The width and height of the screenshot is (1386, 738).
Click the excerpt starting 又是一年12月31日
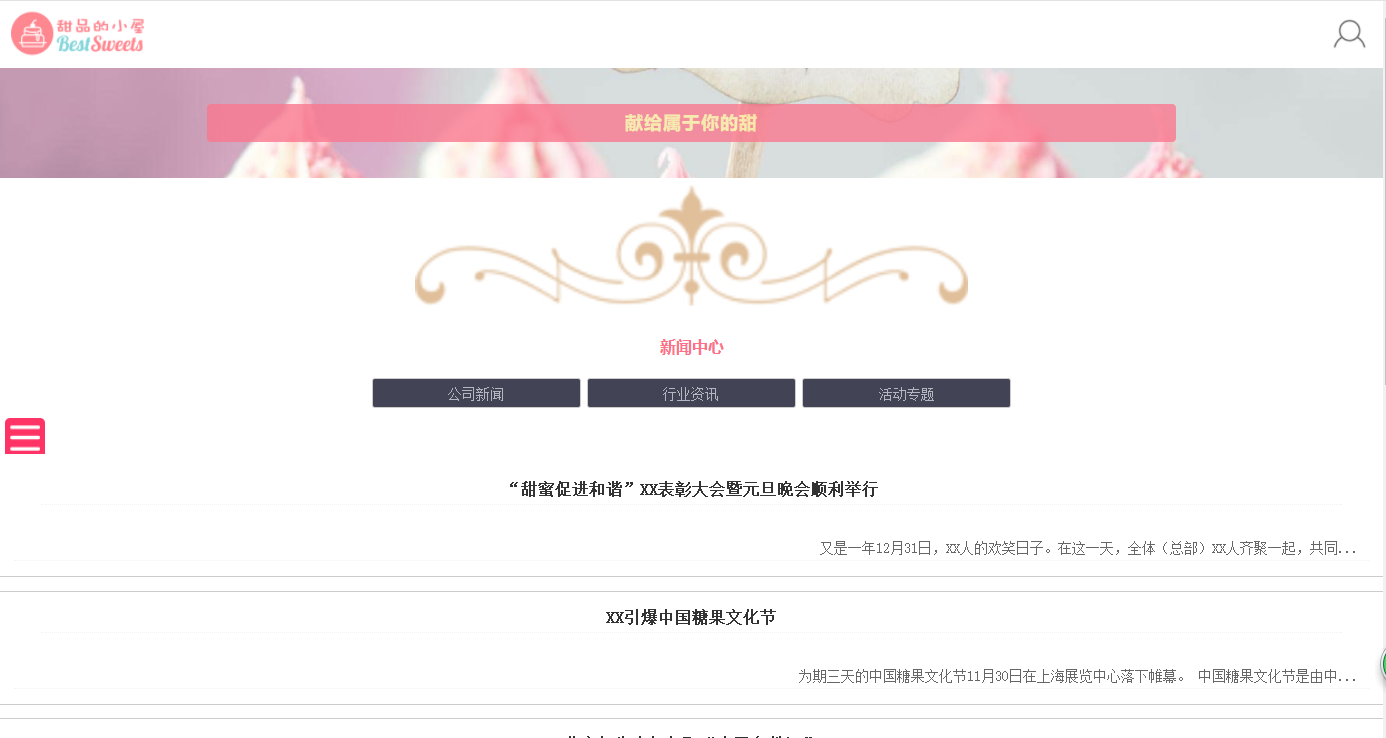click(1088, 548)
